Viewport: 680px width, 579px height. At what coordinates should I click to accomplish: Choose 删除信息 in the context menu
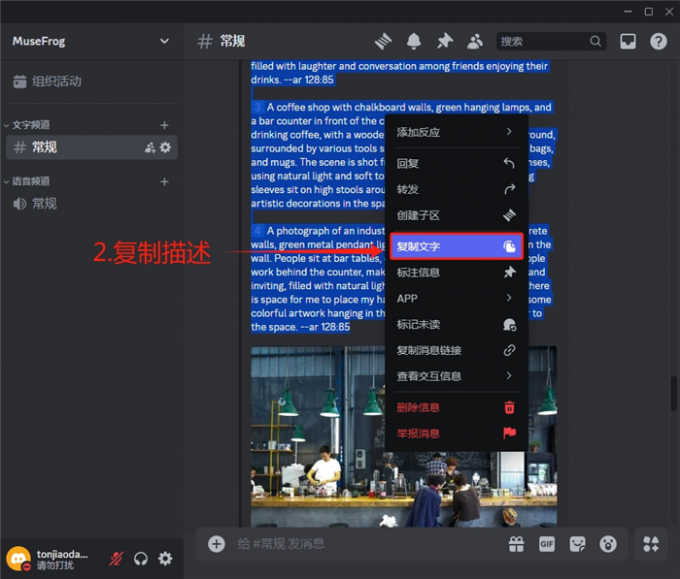(456, 407)
